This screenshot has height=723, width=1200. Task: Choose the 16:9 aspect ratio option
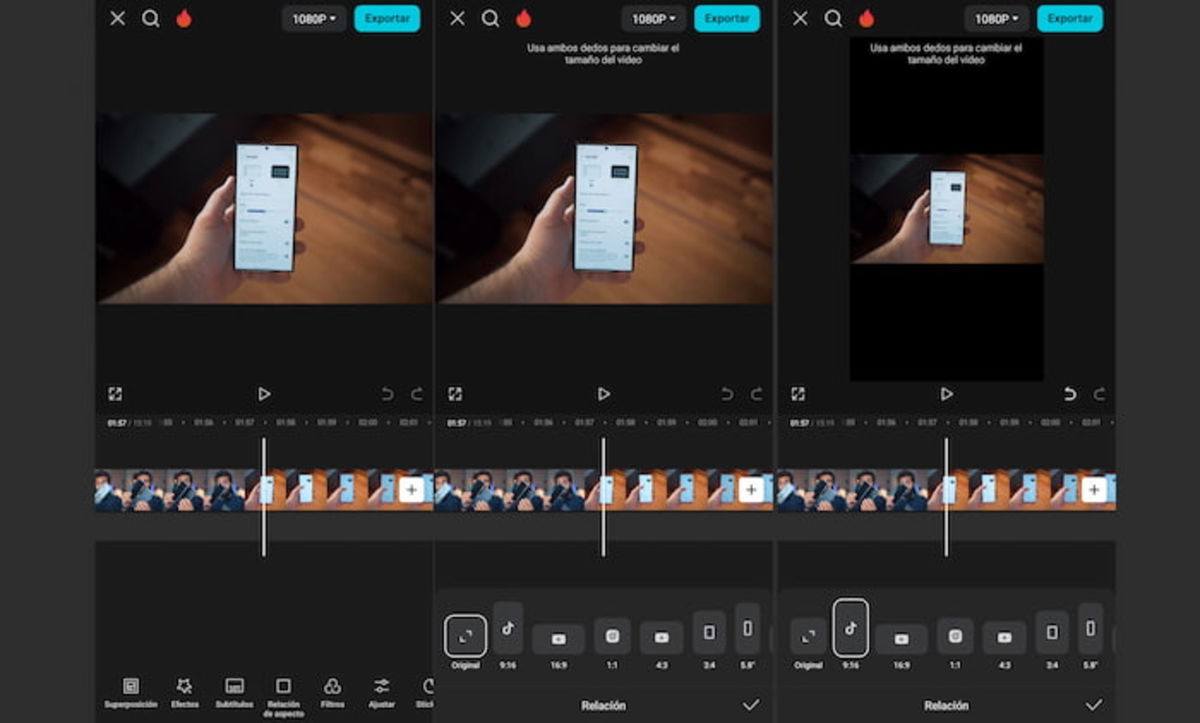(x=559, y=636)
